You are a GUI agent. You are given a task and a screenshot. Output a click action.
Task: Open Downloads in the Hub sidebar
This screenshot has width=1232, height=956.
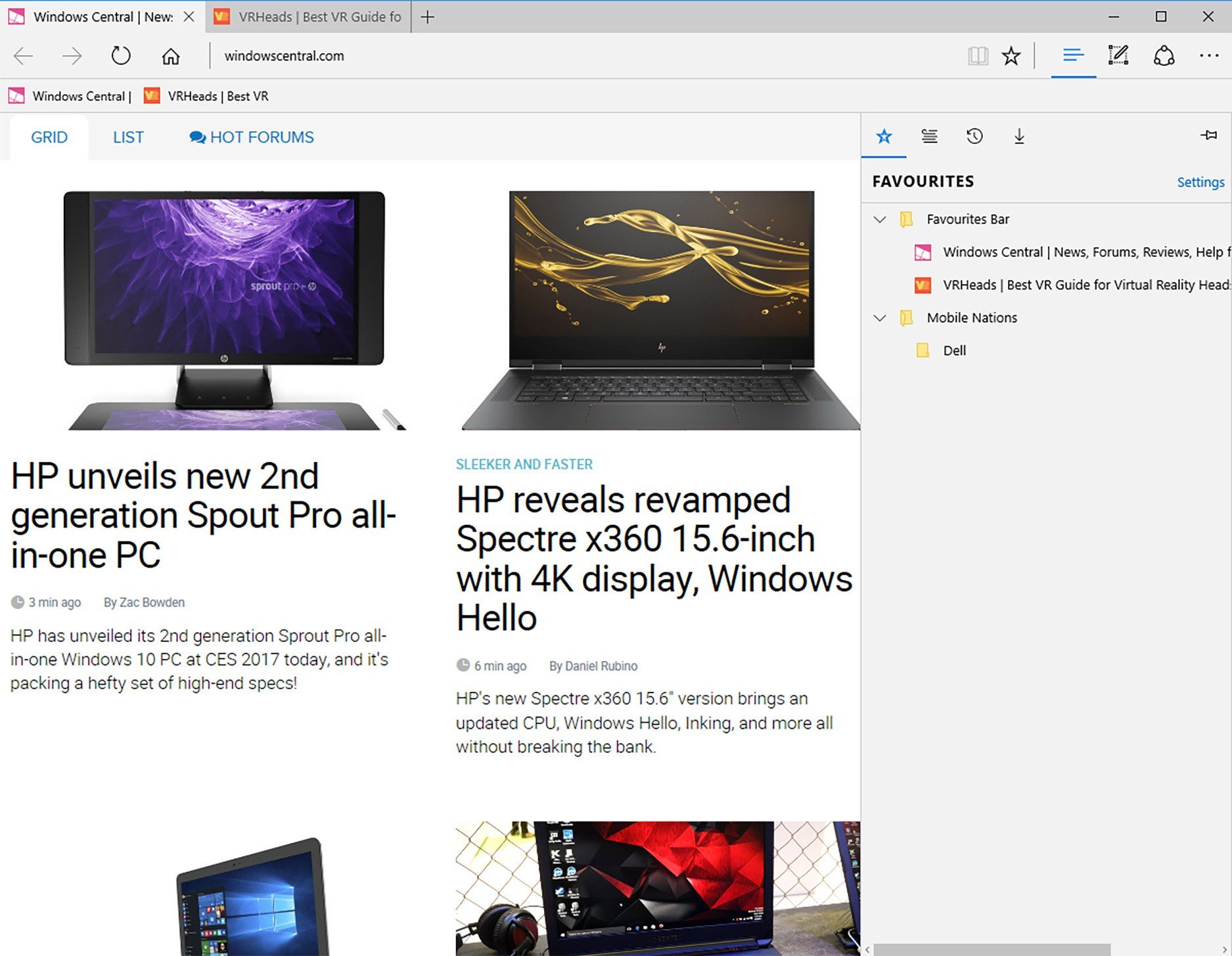tap(1020, 136)
